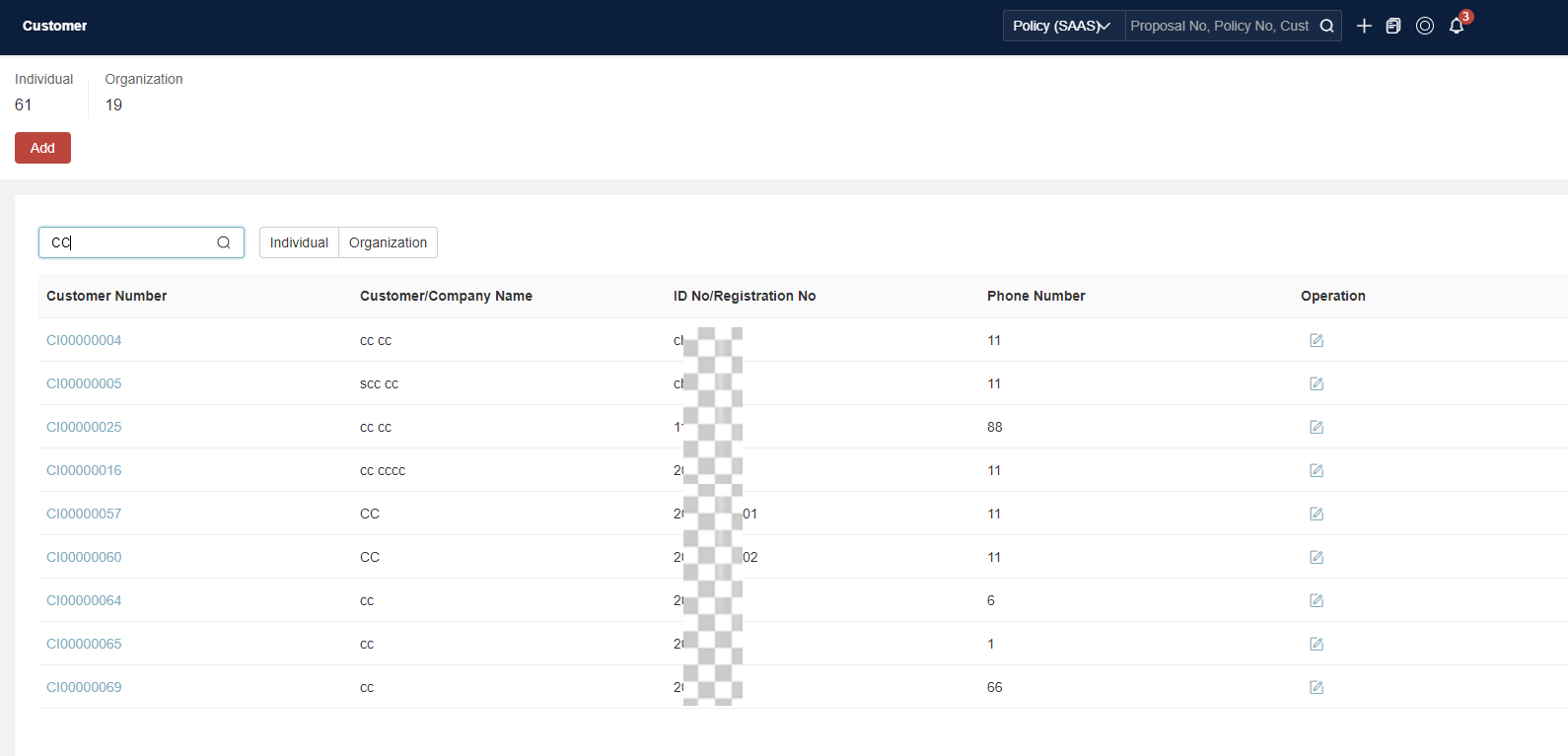The image size is (1568, 756).
Task: Click the search magnifier in header search
Action: tap(1327, 26)
